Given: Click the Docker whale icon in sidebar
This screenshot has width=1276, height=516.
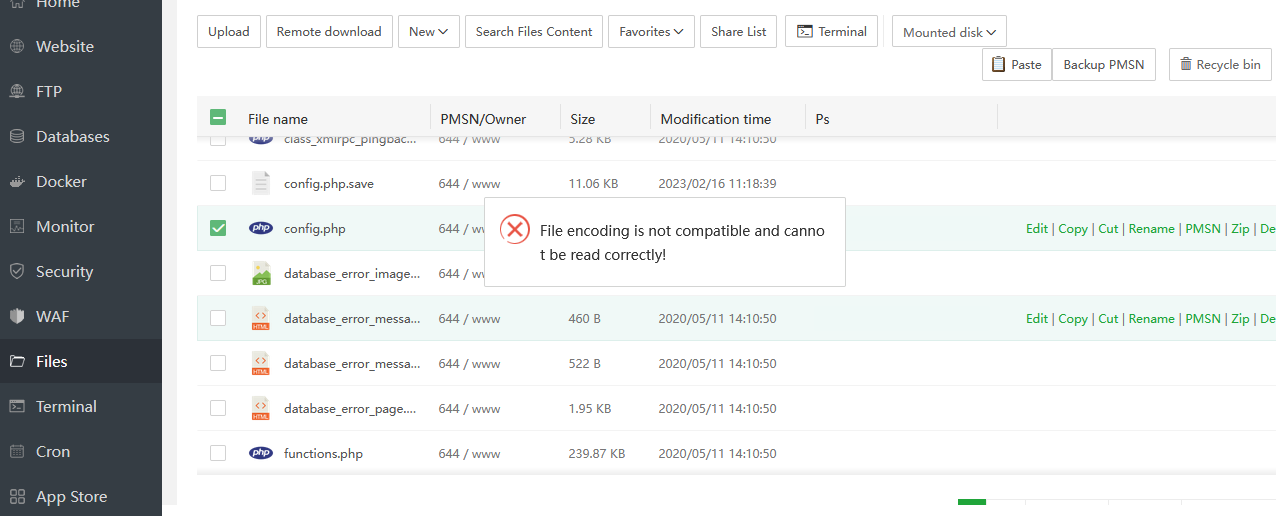Looking at the screenshot, I should pyautogui.click(x=17, y=182).
